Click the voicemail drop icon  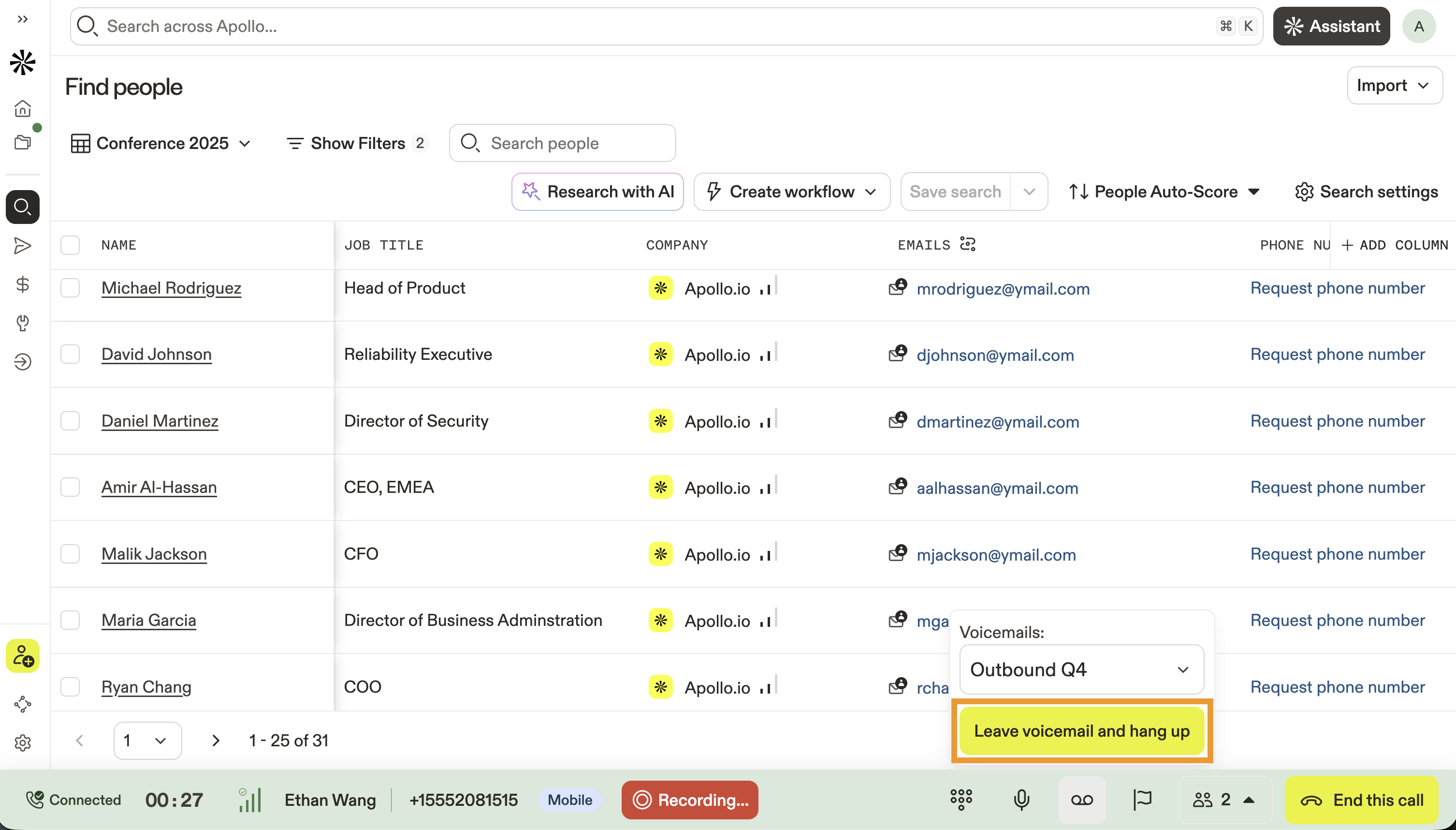point(1082,799)
